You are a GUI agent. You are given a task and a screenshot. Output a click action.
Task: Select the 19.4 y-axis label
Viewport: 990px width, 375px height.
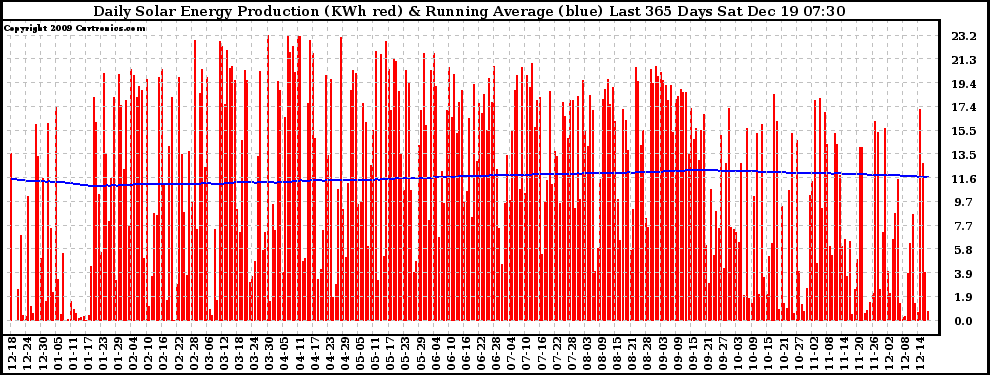963,84
